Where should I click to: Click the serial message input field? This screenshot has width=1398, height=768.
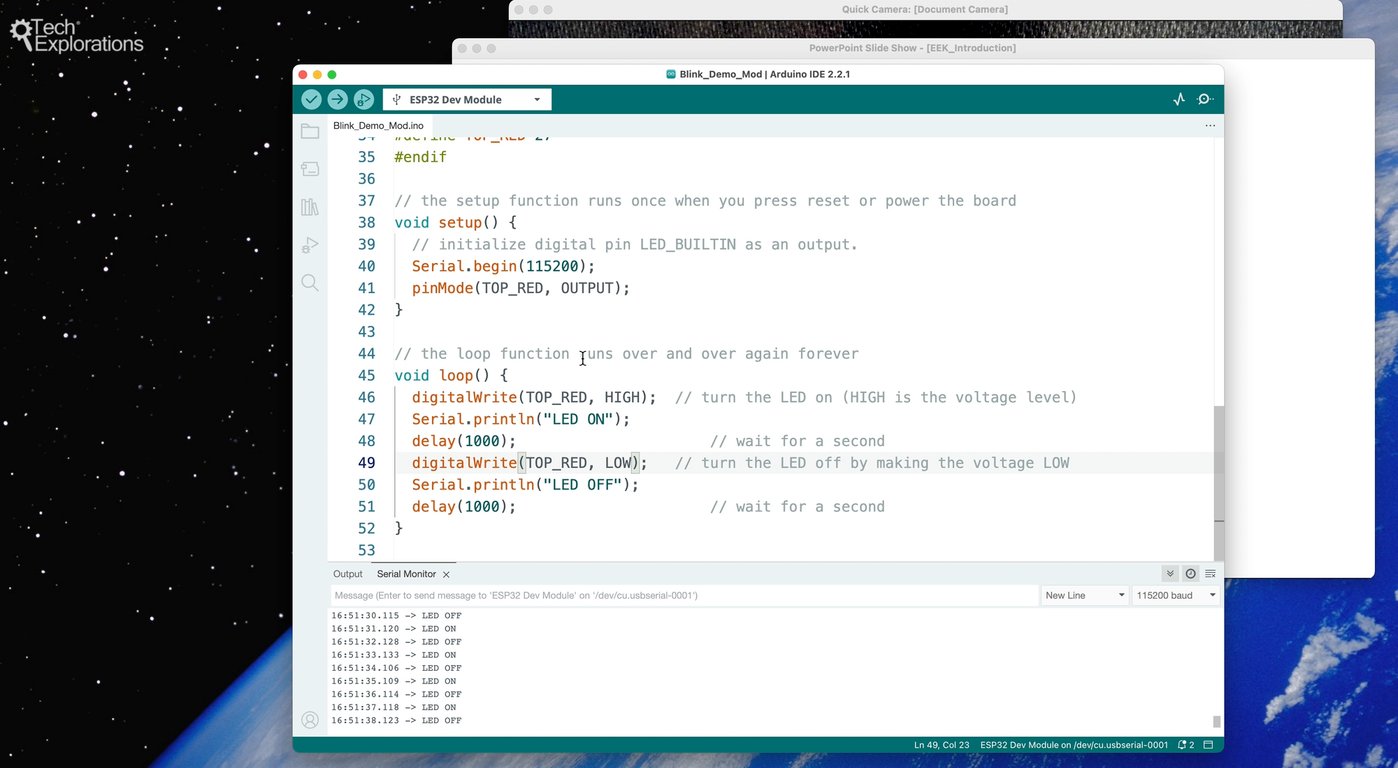click(x=684, y=595)
